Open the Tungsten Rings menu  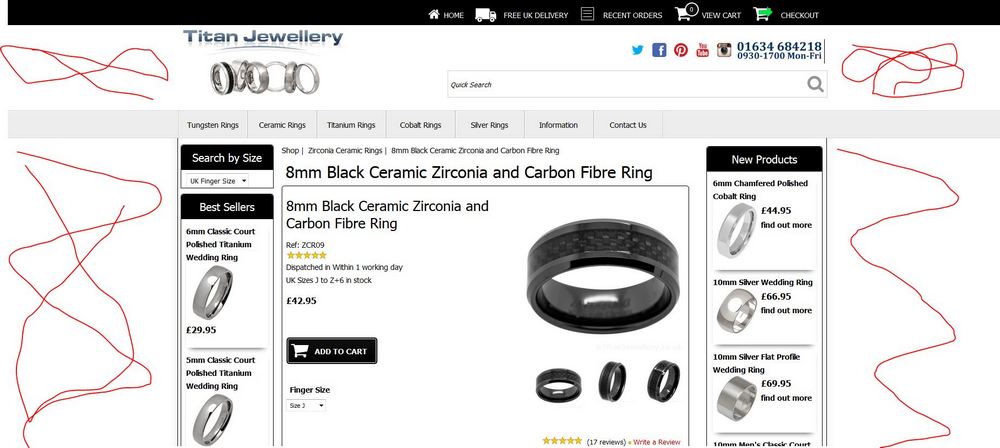[x=212, y=125]
